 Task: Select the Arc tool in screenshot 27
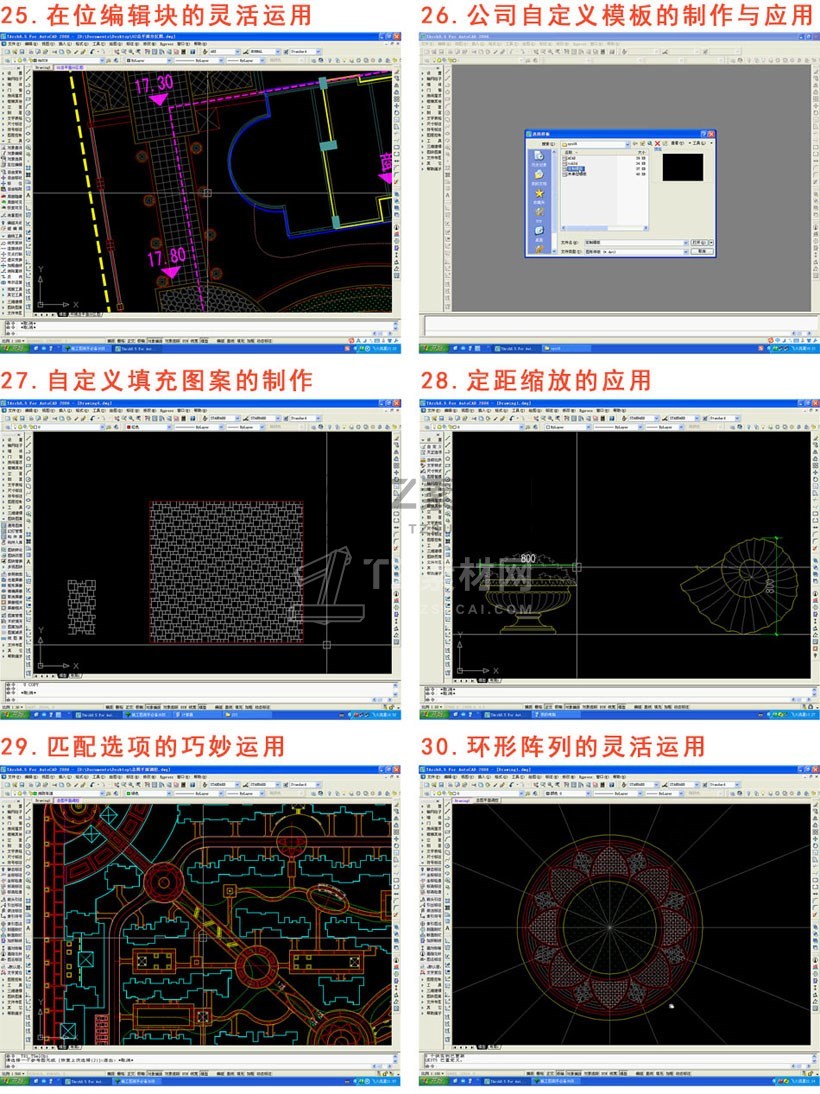tap(28, 472)
